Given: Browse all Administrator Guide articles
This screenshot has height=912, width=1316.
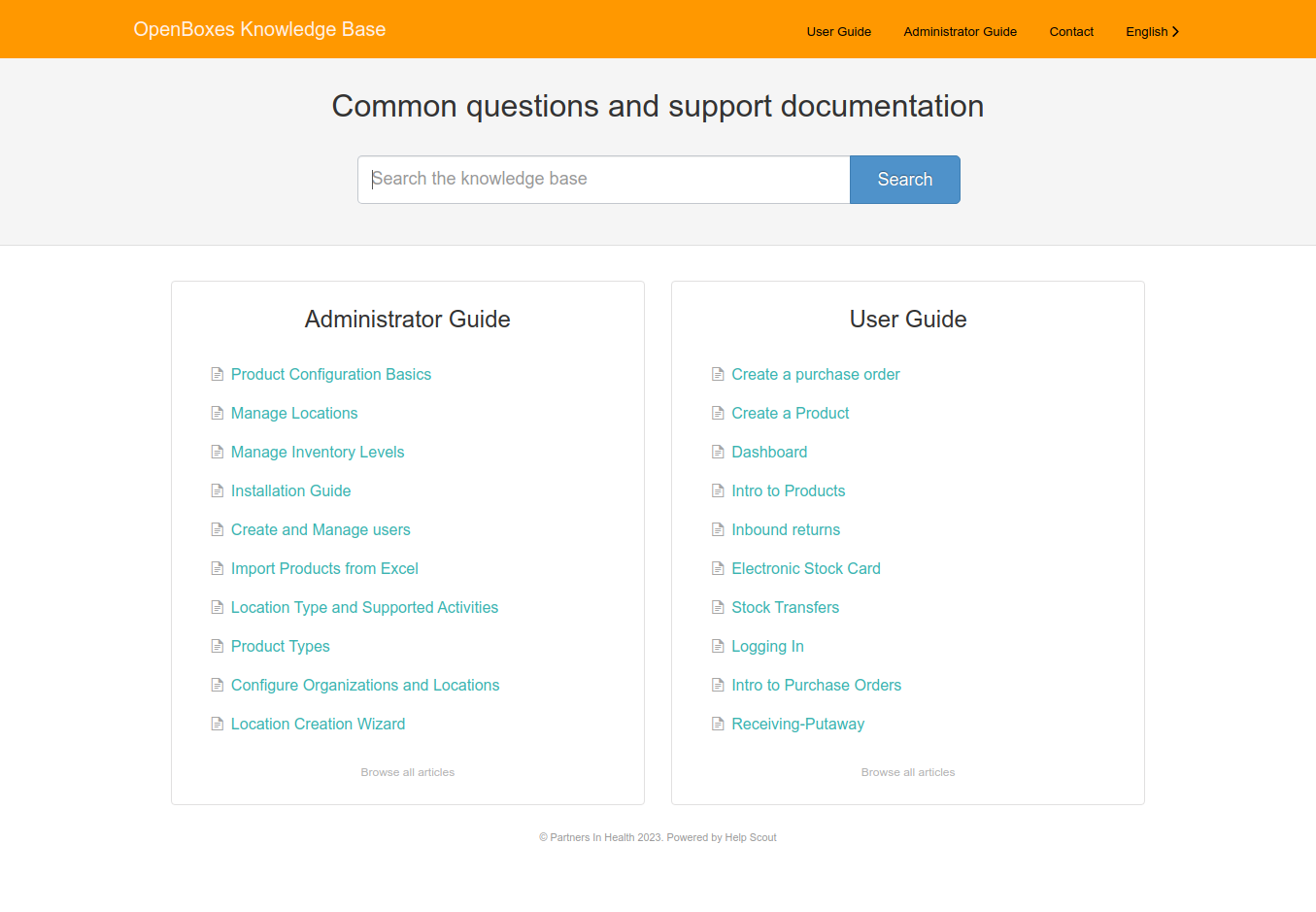Looking at the screenshot, I should (408, 772).
